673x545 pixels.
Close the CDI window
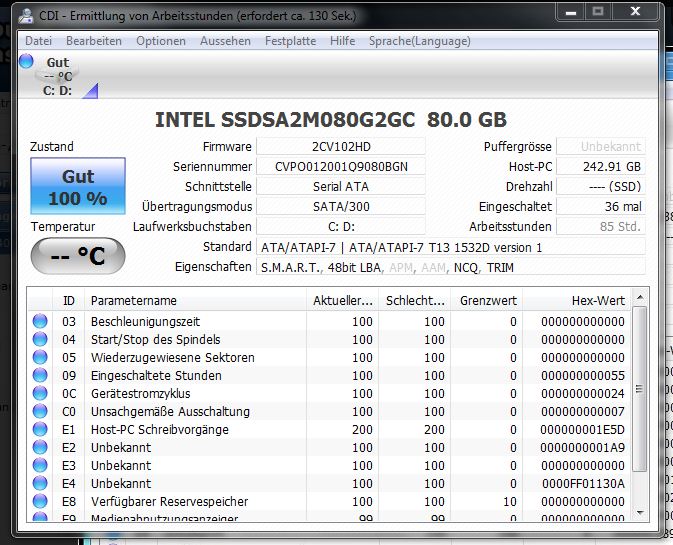(x=635, y=12)
